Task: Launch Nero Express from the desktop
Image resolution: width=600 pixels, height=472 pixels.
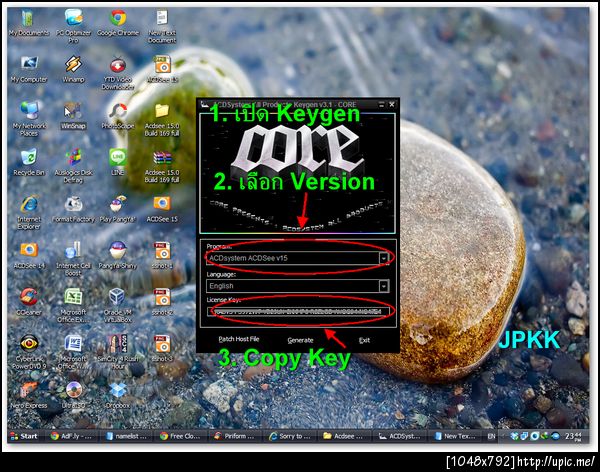Action: 29,395
